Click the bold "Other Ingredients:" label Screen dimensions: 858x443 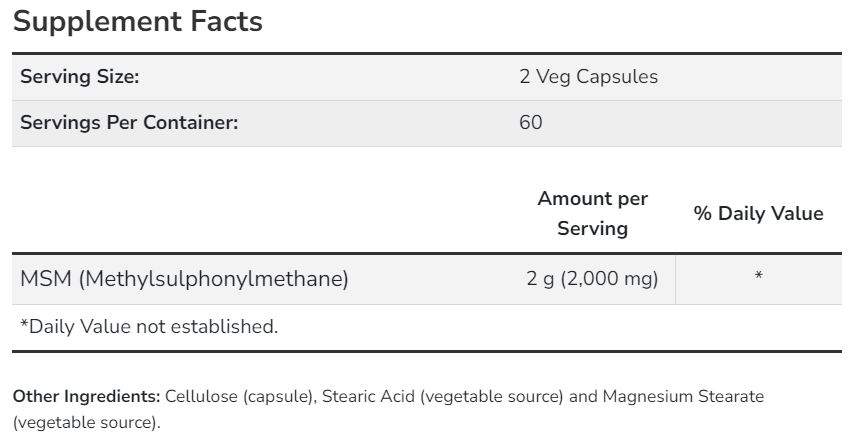[x=86, y=397]
